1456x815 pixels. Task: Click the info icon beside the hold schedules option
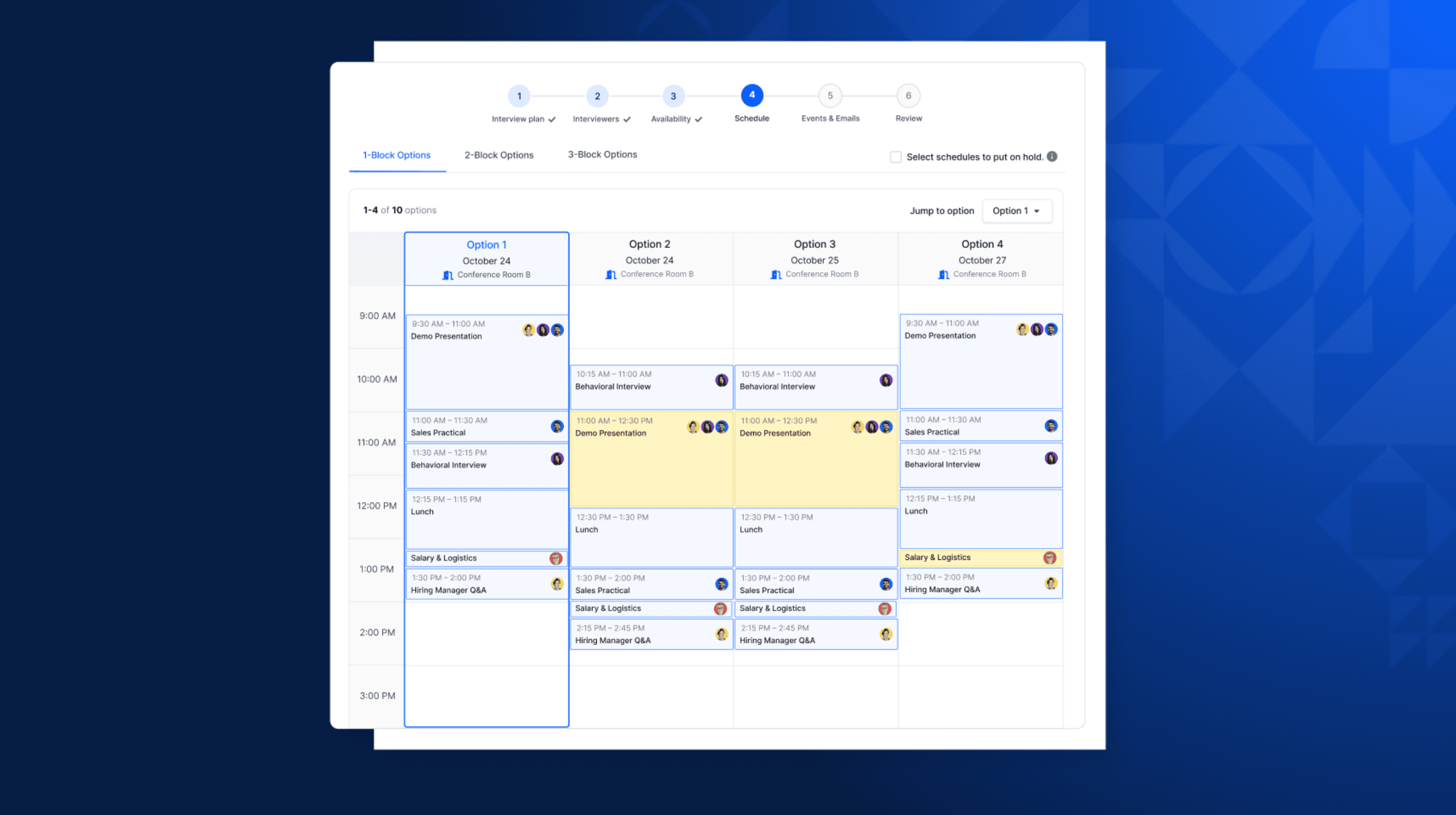(x=1052, y=156)
